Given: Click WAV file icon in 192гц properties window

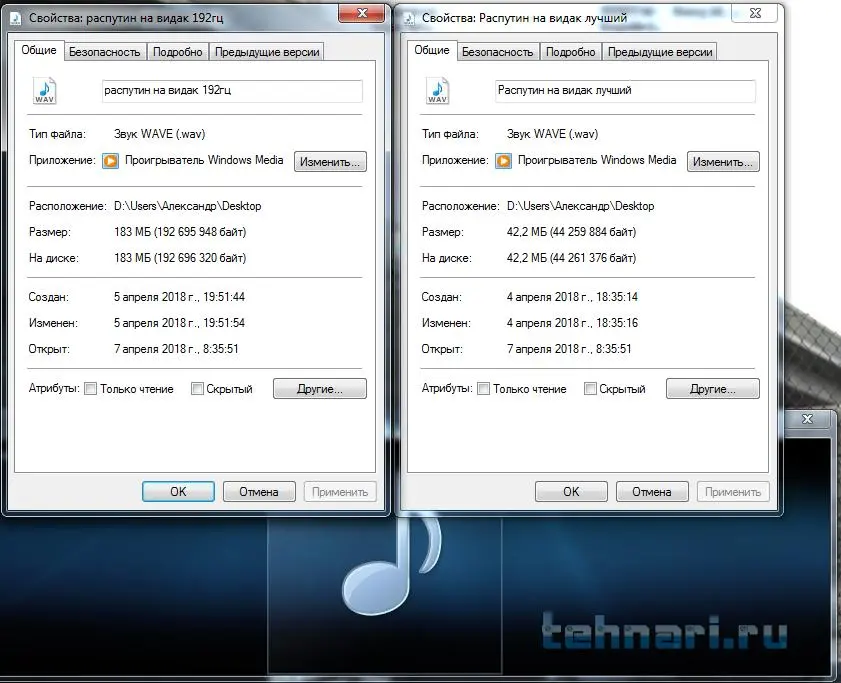Looking at the screenshot, I should [45, 91].
